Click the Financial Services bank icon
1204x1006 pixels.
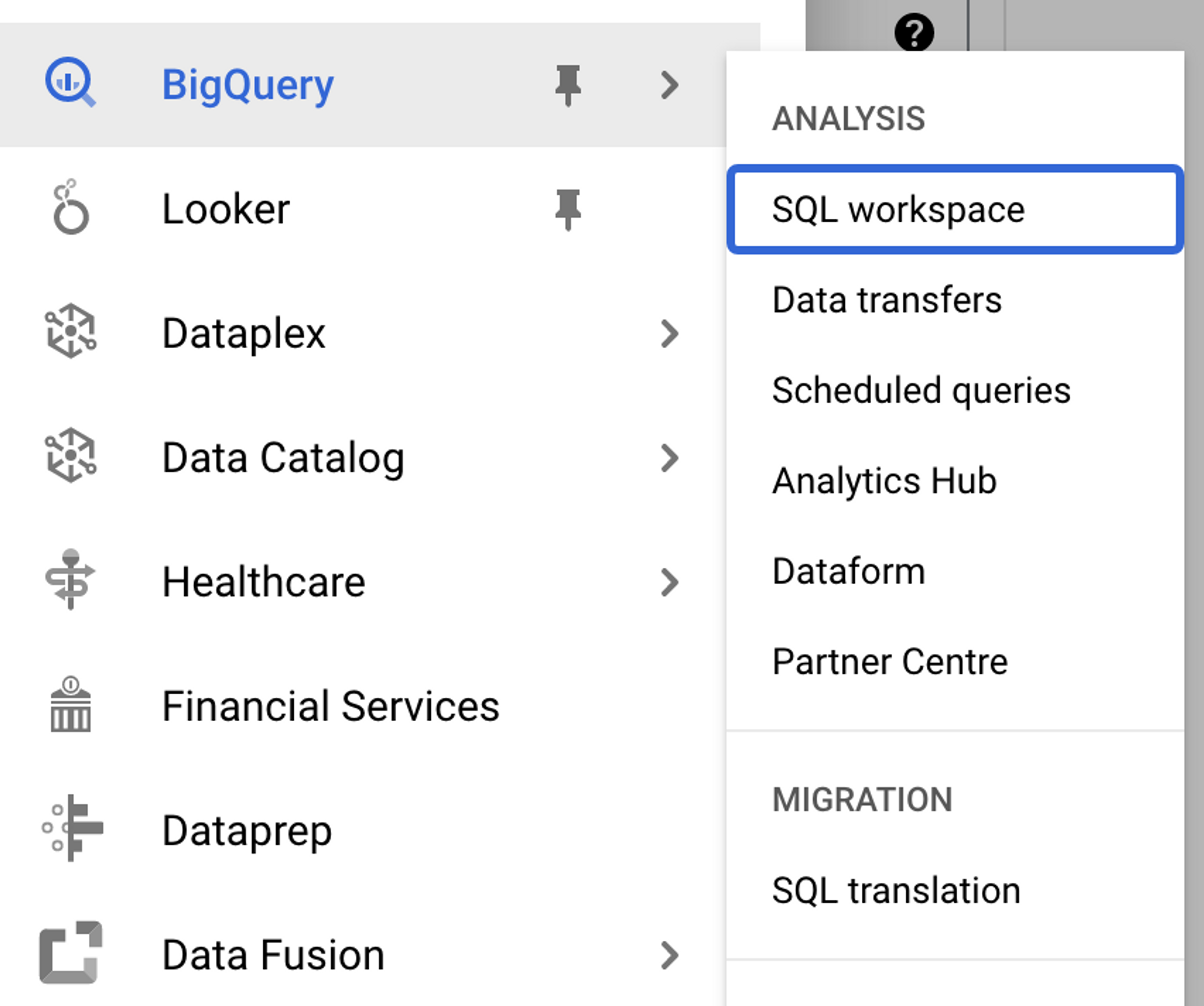coord(71,704)
